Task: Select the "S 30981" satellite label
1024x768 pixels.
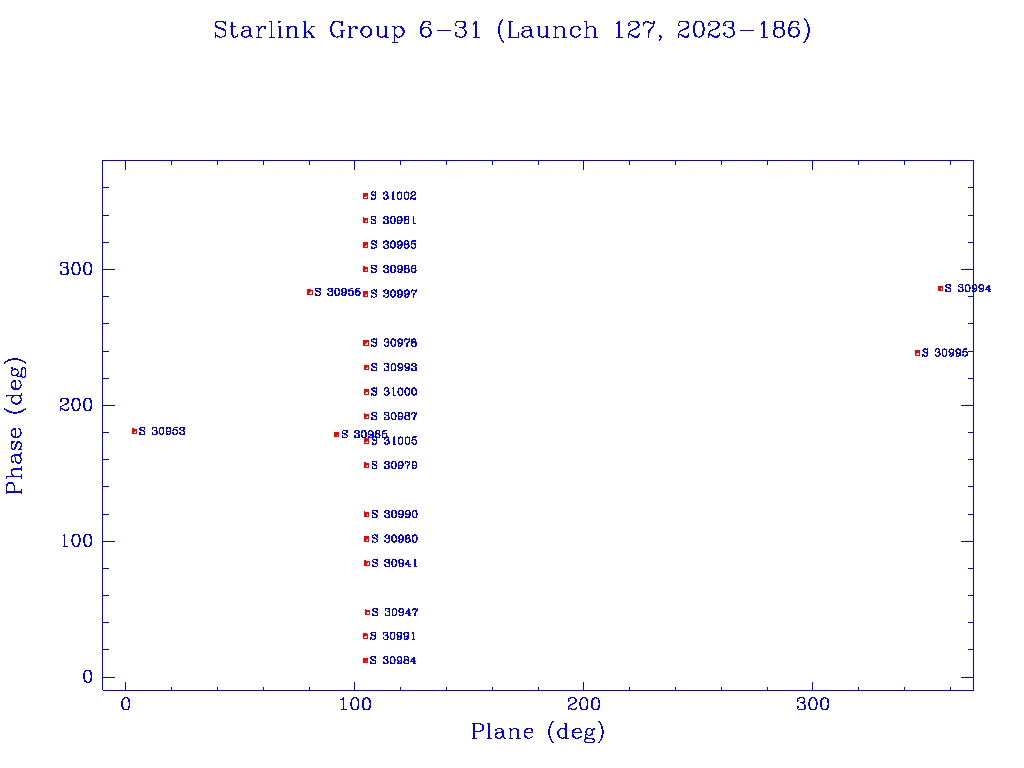Action: click(393, 221)
